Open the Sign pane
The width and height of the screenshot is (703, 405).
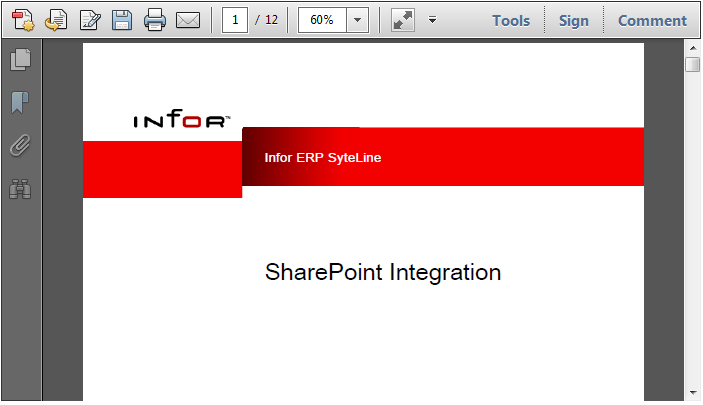coord(574,20)
